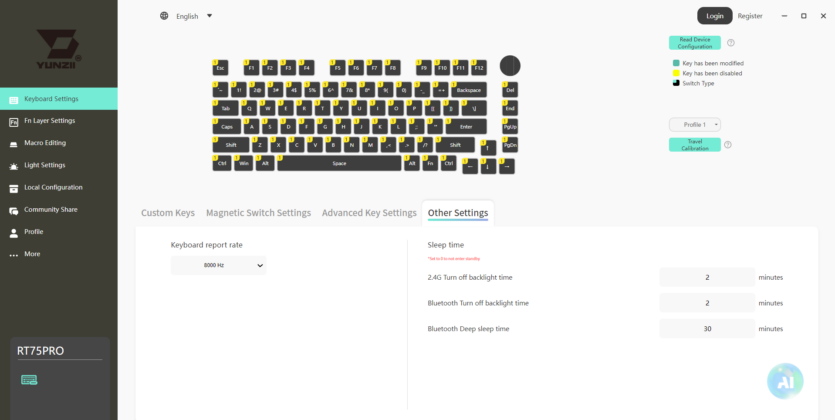
Task: Click the Bluetooth Deep sleep time field
Action: pyautogui.click(x=707, y=329)
